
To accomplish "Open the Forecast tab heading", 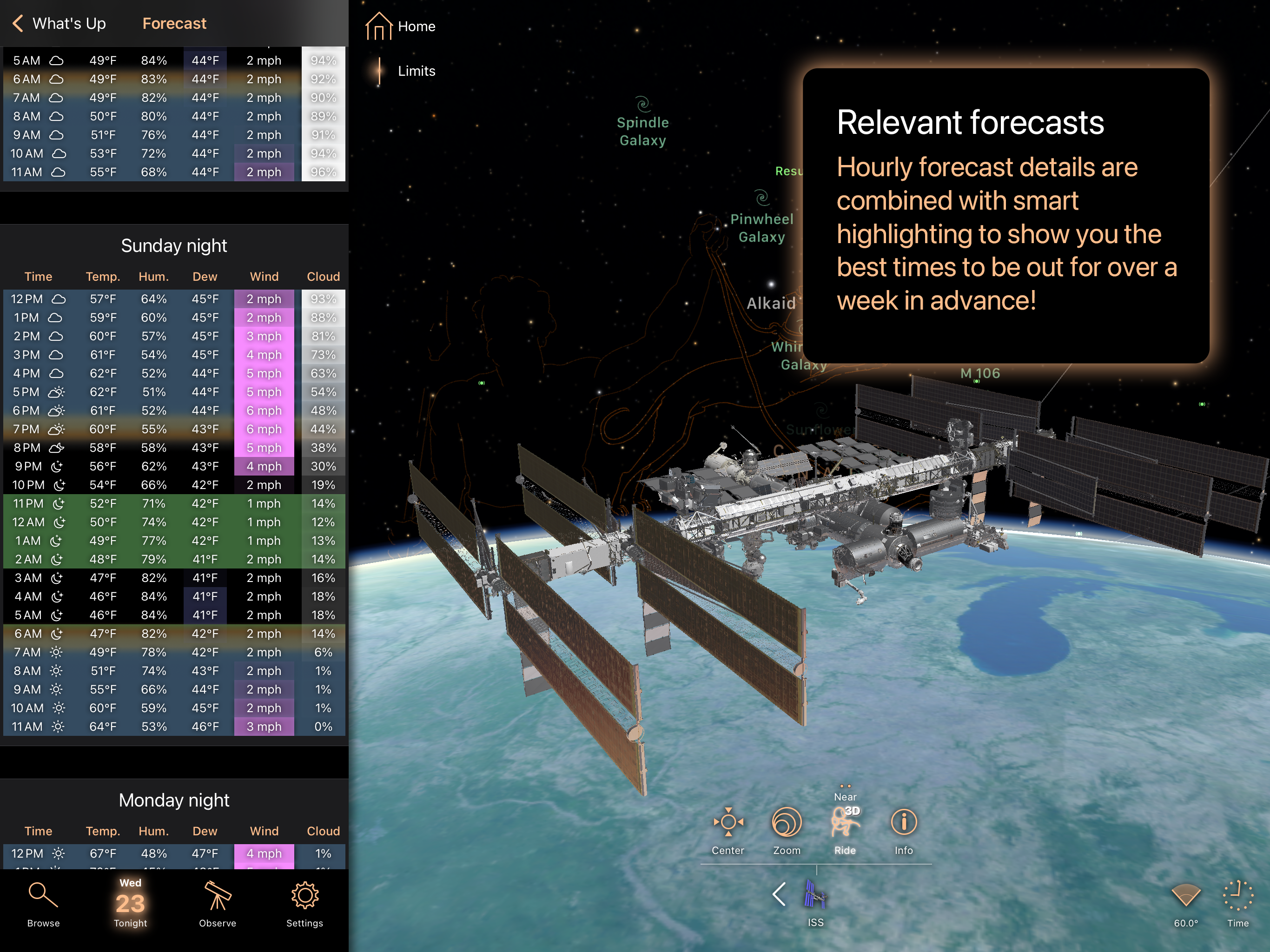I will 174,24.
